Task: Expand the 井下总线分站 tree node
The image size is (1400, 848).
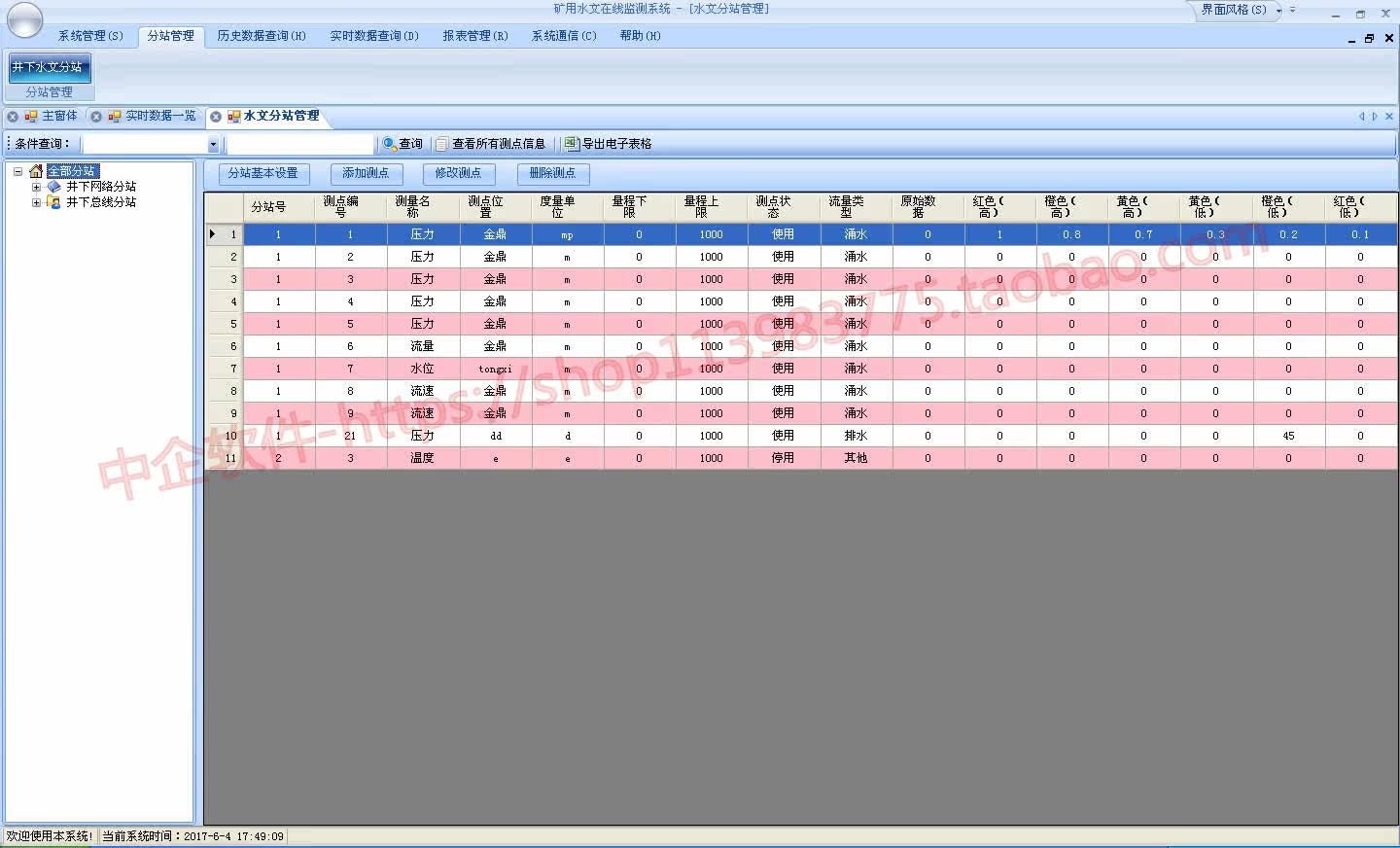Action: (36, 202)
